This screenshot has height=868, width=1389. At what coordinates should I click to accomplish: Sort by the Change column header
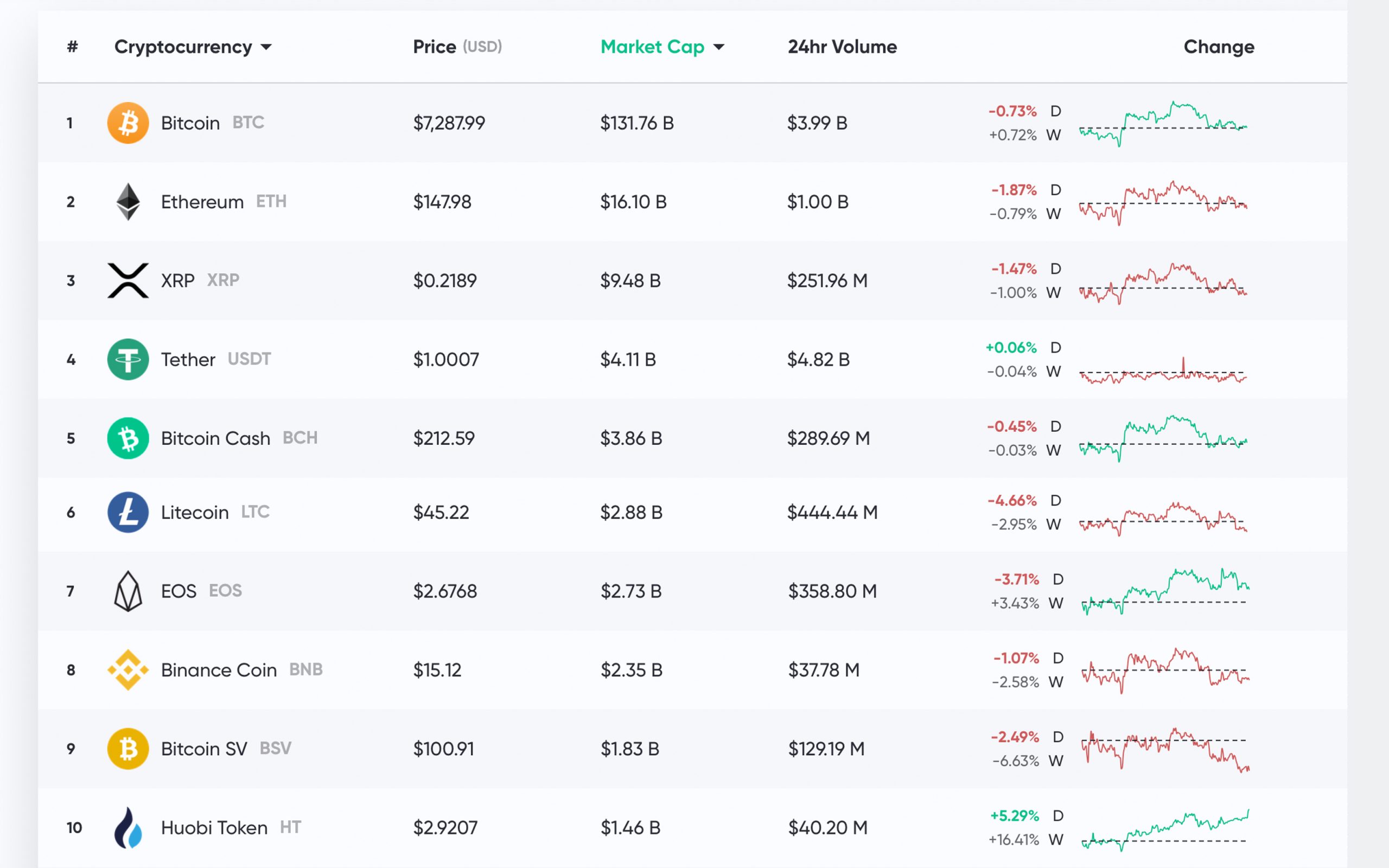click(x=1219, y=47)
